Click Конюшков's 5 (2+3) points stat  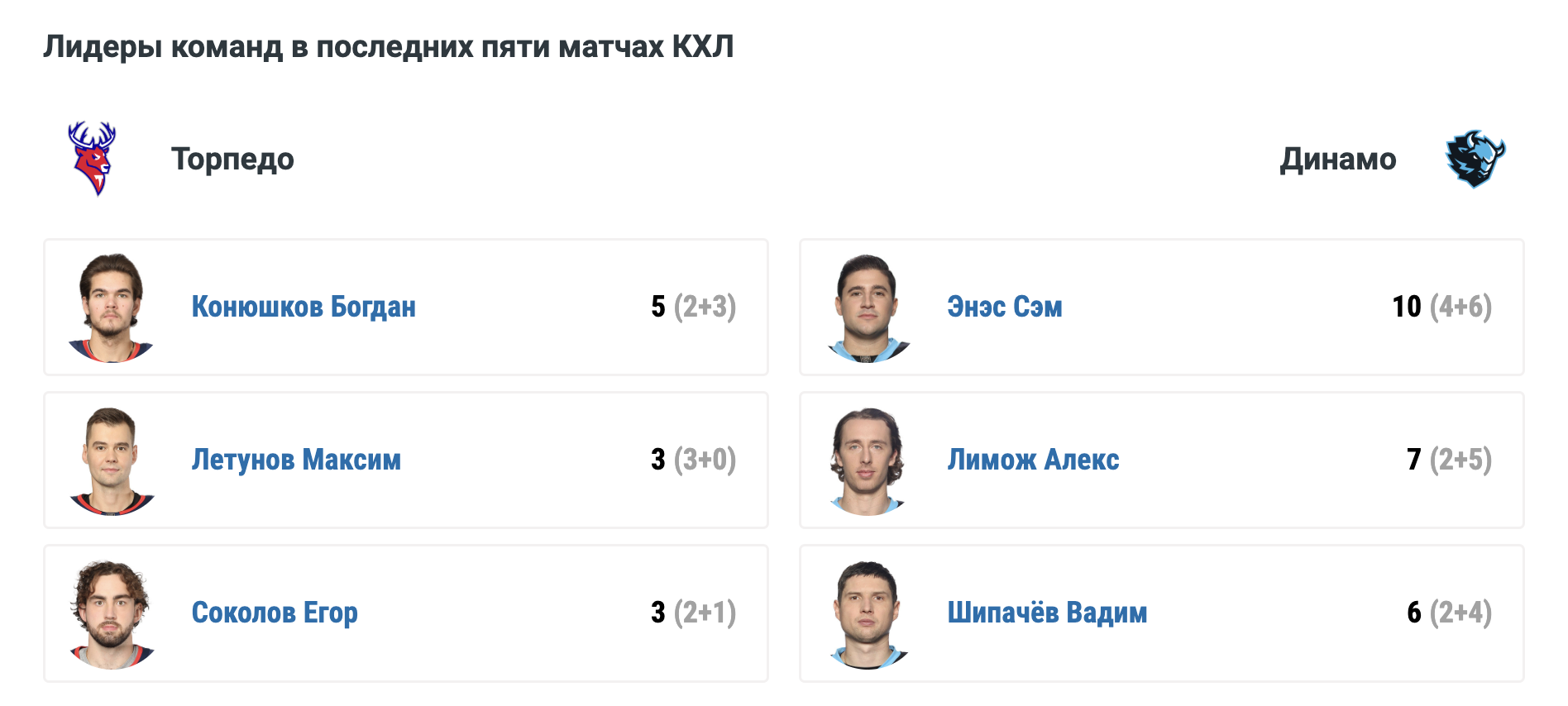(x=693, y=307)
